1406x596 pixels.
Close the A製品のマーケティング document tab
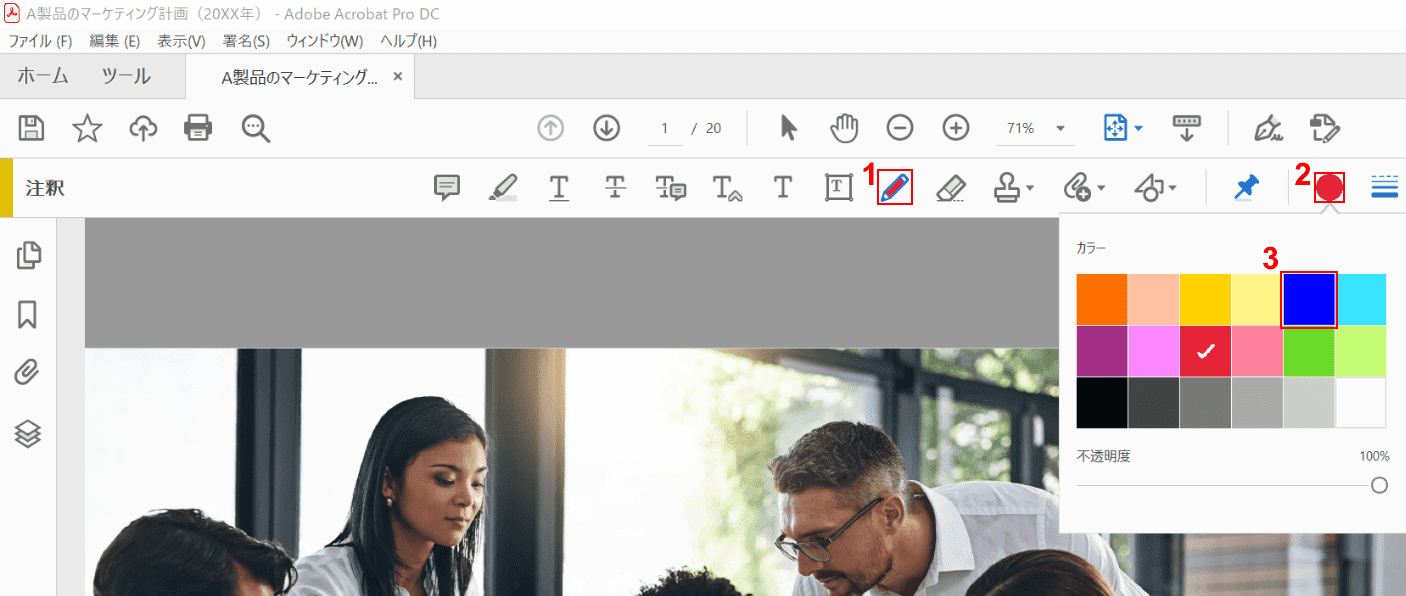[x=398, y=76]
